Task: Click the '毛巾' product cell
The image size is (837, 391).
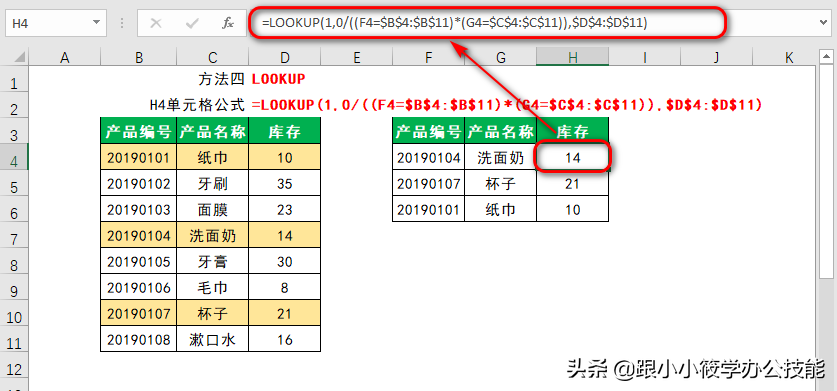Action: [212, 287]
